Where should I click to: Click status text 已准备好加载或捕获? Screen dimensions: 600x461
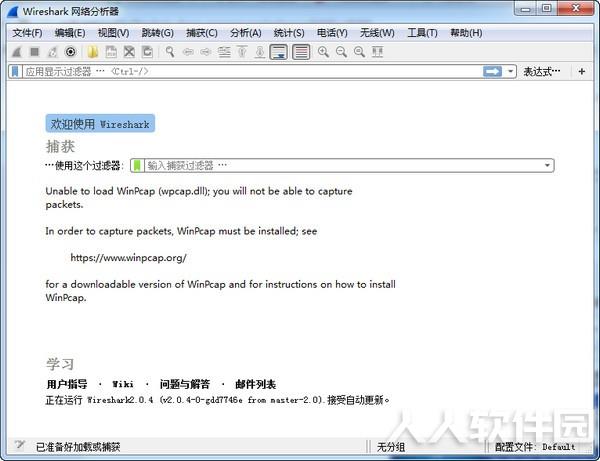coord(78,447)
